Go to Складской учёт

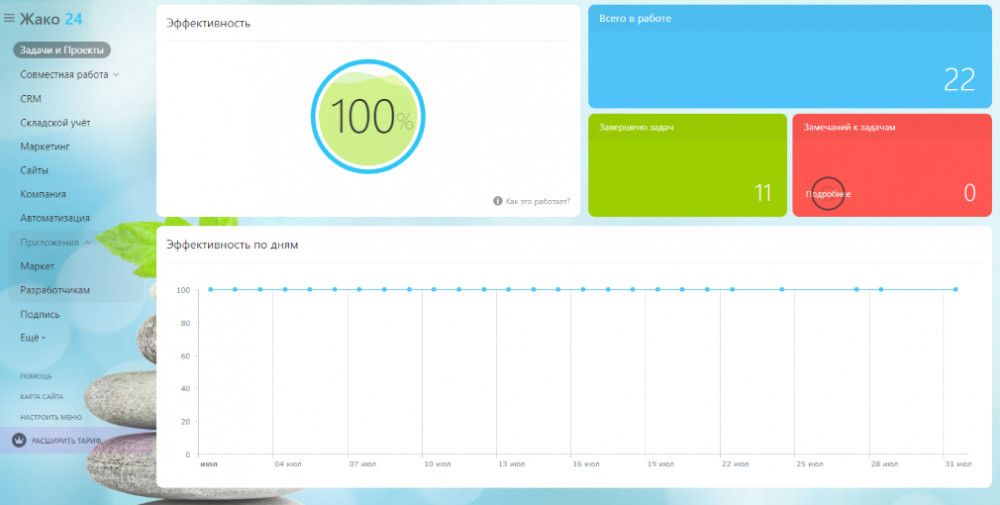[55, 122]
